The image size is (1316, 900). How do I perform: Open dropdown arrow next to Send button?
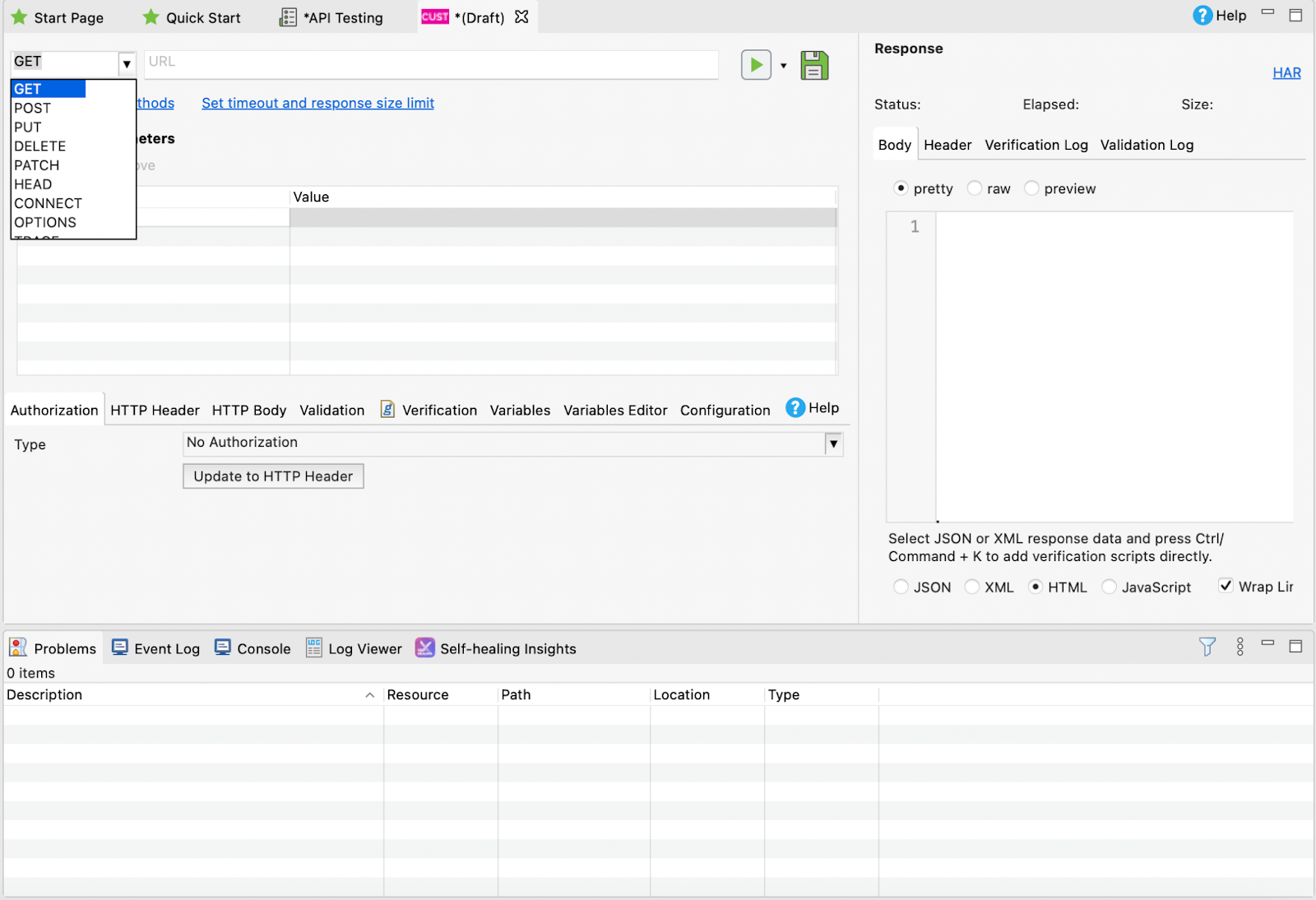point(783,66)
